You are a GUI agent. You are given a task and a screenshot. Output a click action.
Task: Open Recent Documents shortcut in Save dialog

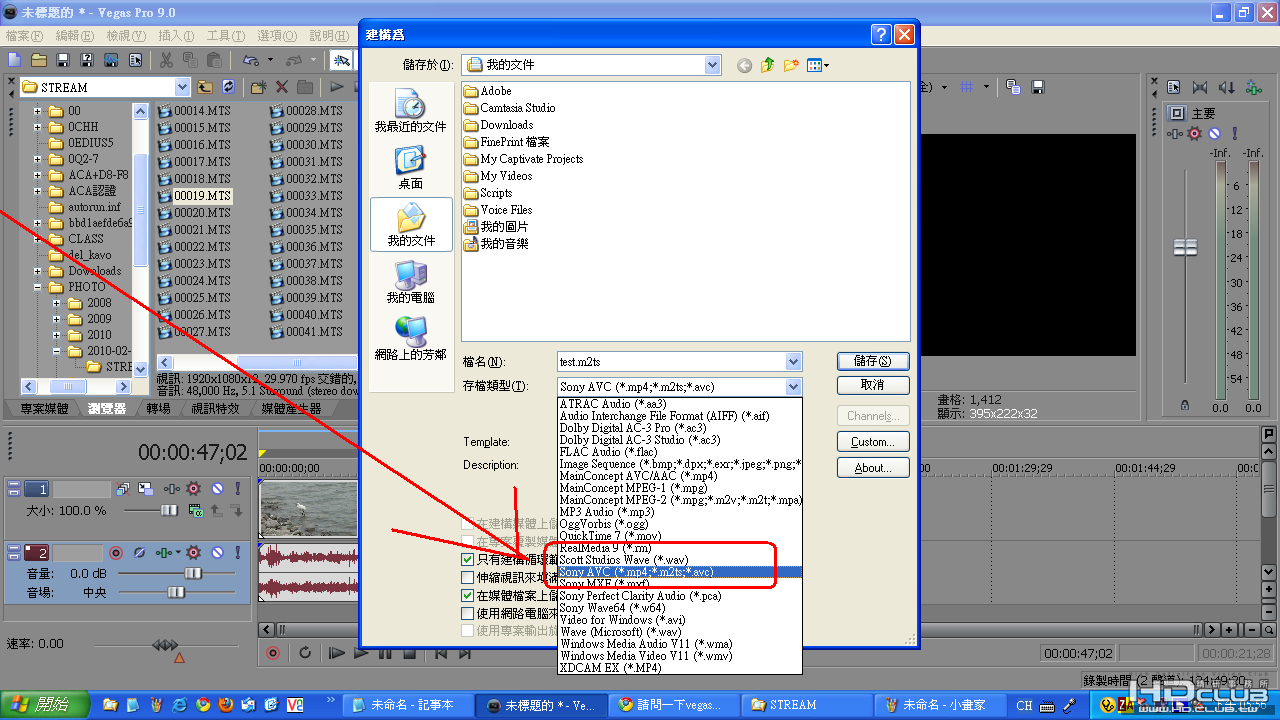pos(410,110)
